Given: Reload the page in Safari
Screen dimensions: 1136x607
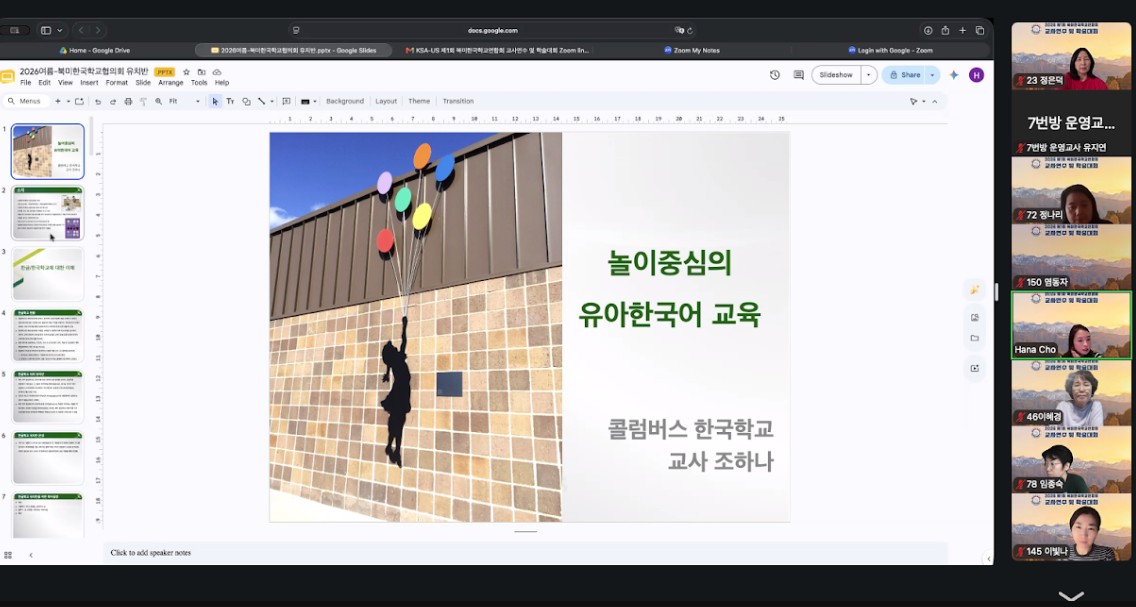Looking at the screenshot, I should click(x=690, y=30).
